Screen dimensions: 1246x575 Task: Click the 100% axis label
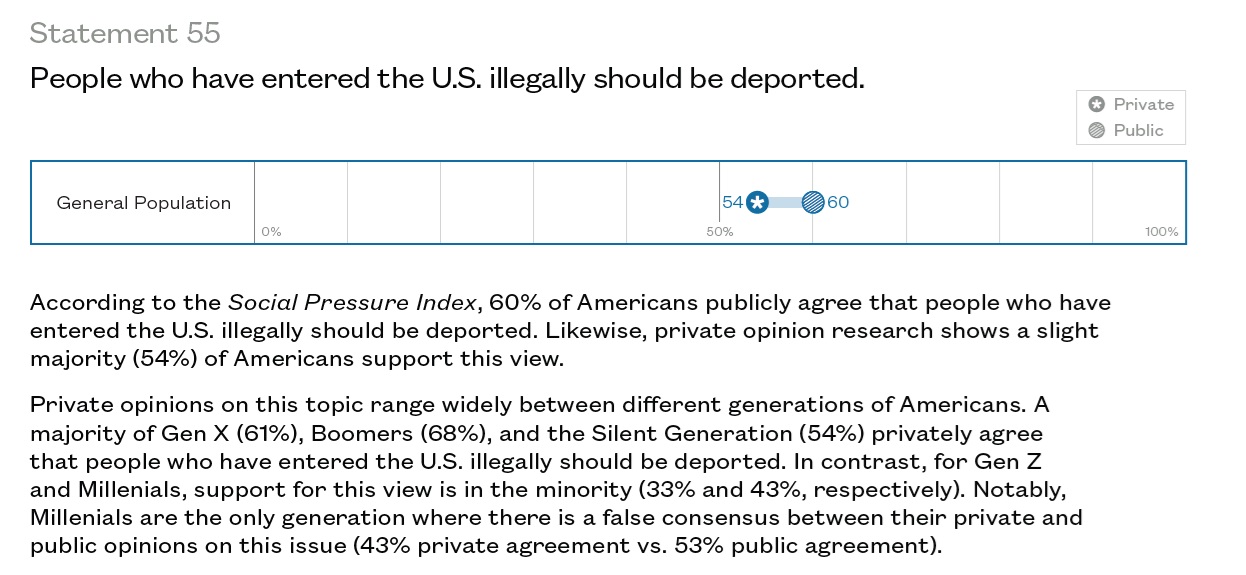1161,232
